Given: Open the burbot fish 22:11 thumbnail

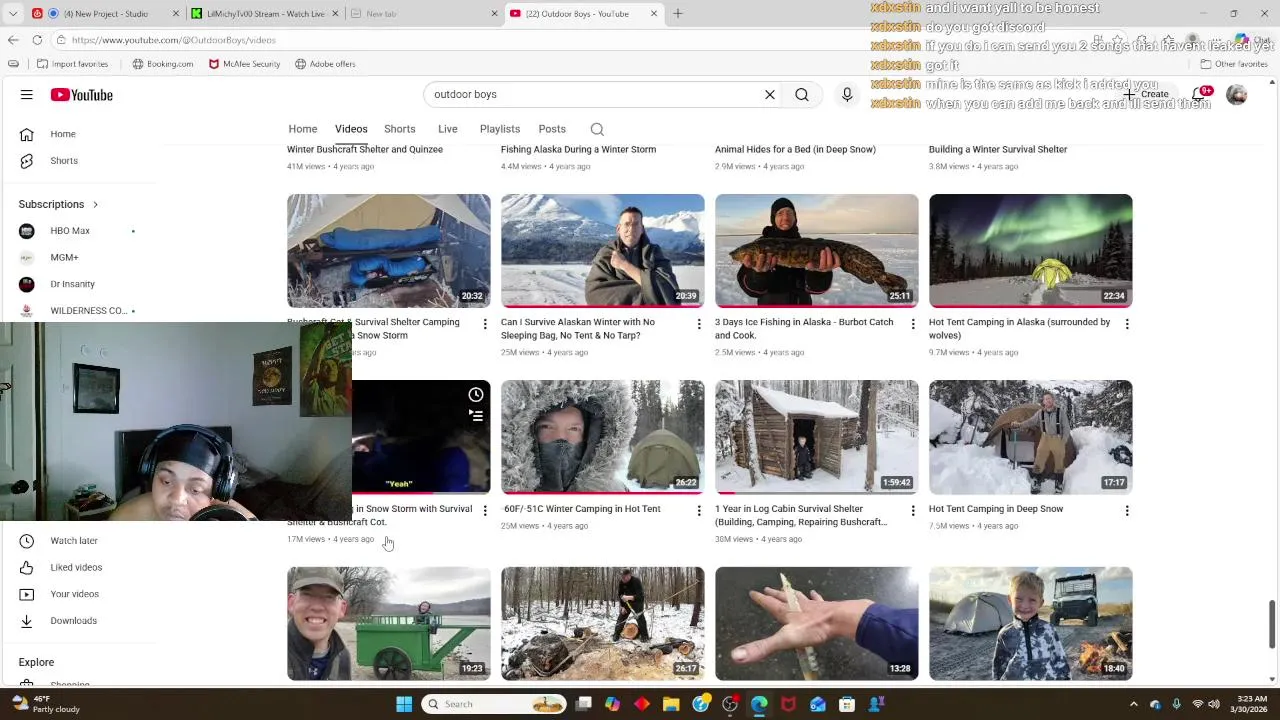Looking at the screenshot, I should pyautogui.click(x=817, y=251).
